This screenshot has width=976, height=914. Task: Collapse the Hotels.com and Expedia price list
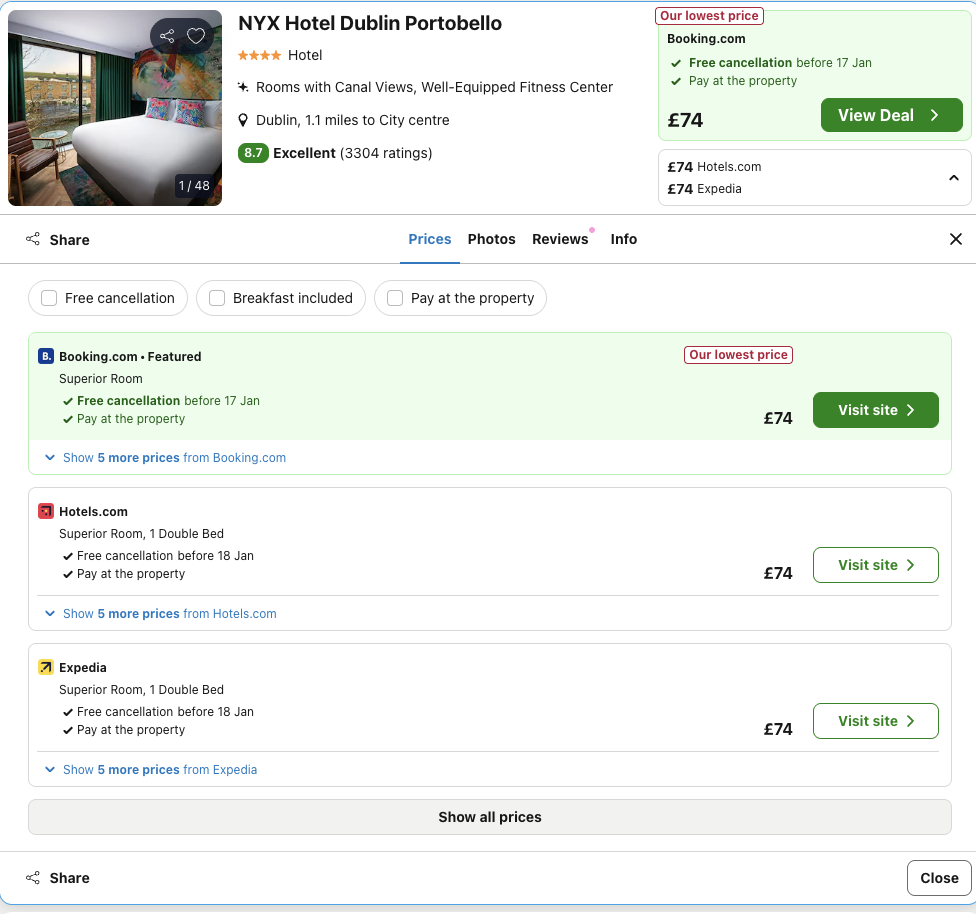954,178
